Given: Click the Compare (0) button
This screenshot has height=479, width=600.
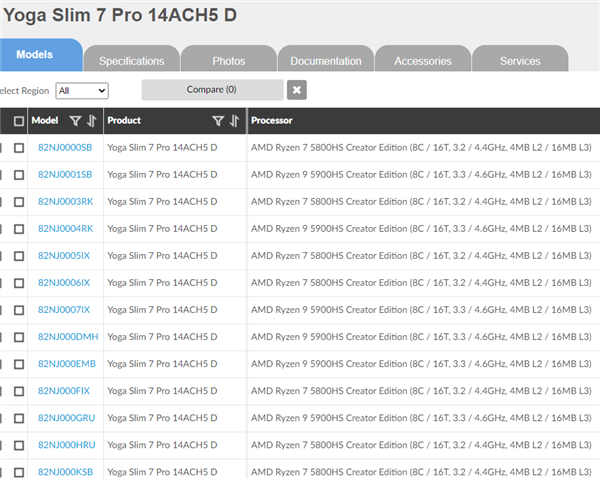Looking at the screenshot, I should click(x=212, y=90).
